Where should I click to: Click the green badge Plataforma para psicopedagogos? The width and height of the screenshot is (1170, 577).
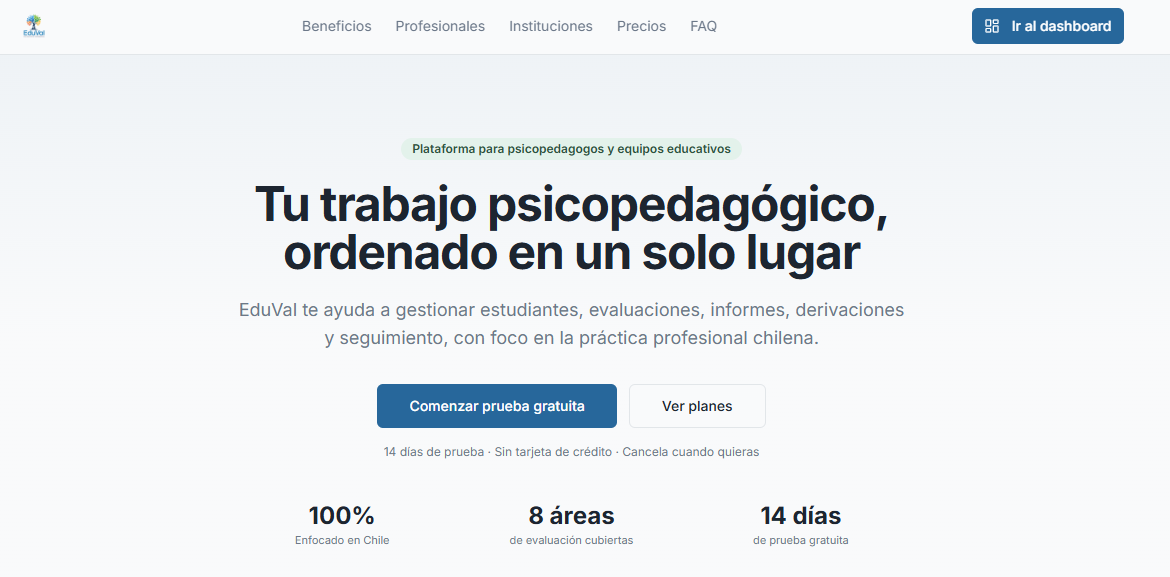pyautogui.click(x=572, y=149)
